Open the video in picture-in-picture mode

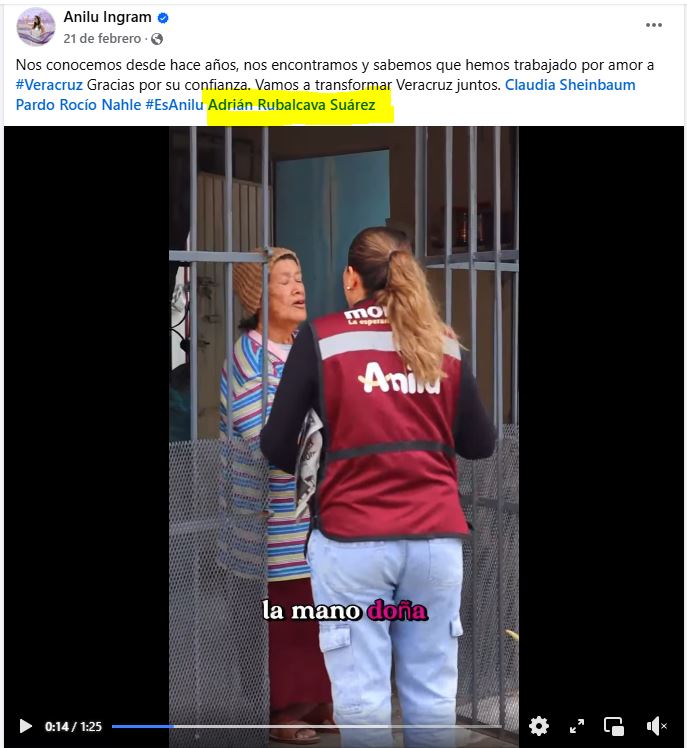pyautogui.click(x=614, y=726)
